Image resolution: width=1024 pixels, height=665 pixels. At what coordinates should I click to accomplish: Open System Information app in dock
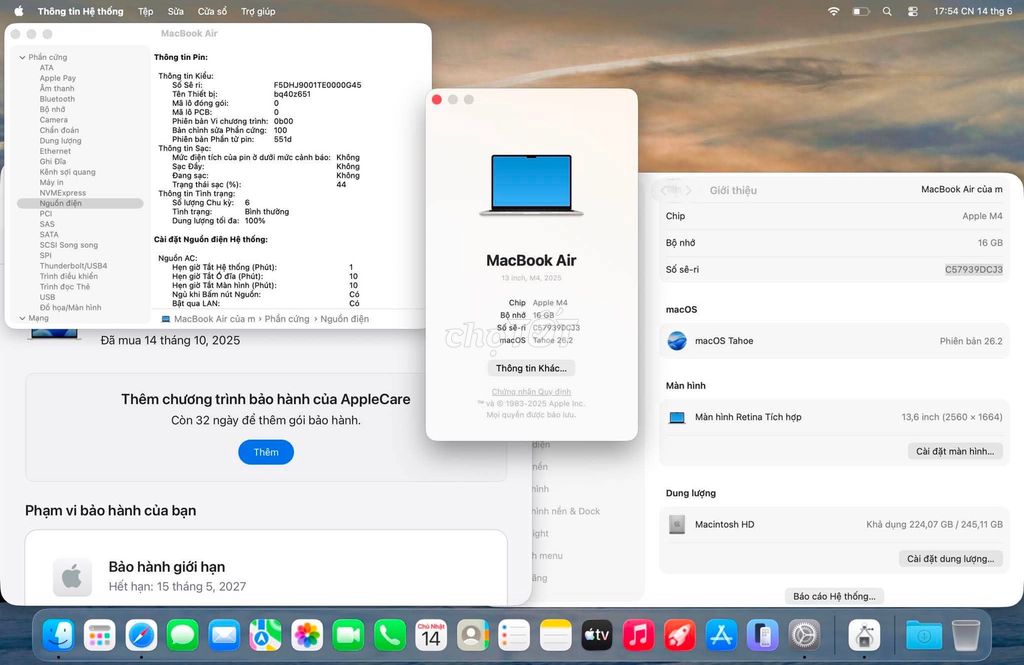tap(865, 635)
